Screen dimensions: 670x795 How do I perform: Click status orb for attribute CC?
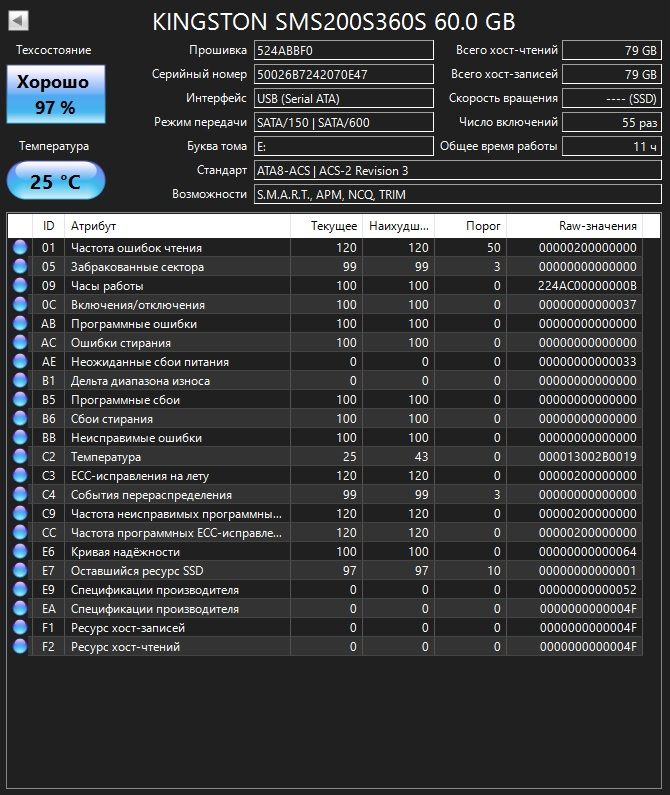tap(20, 532)
